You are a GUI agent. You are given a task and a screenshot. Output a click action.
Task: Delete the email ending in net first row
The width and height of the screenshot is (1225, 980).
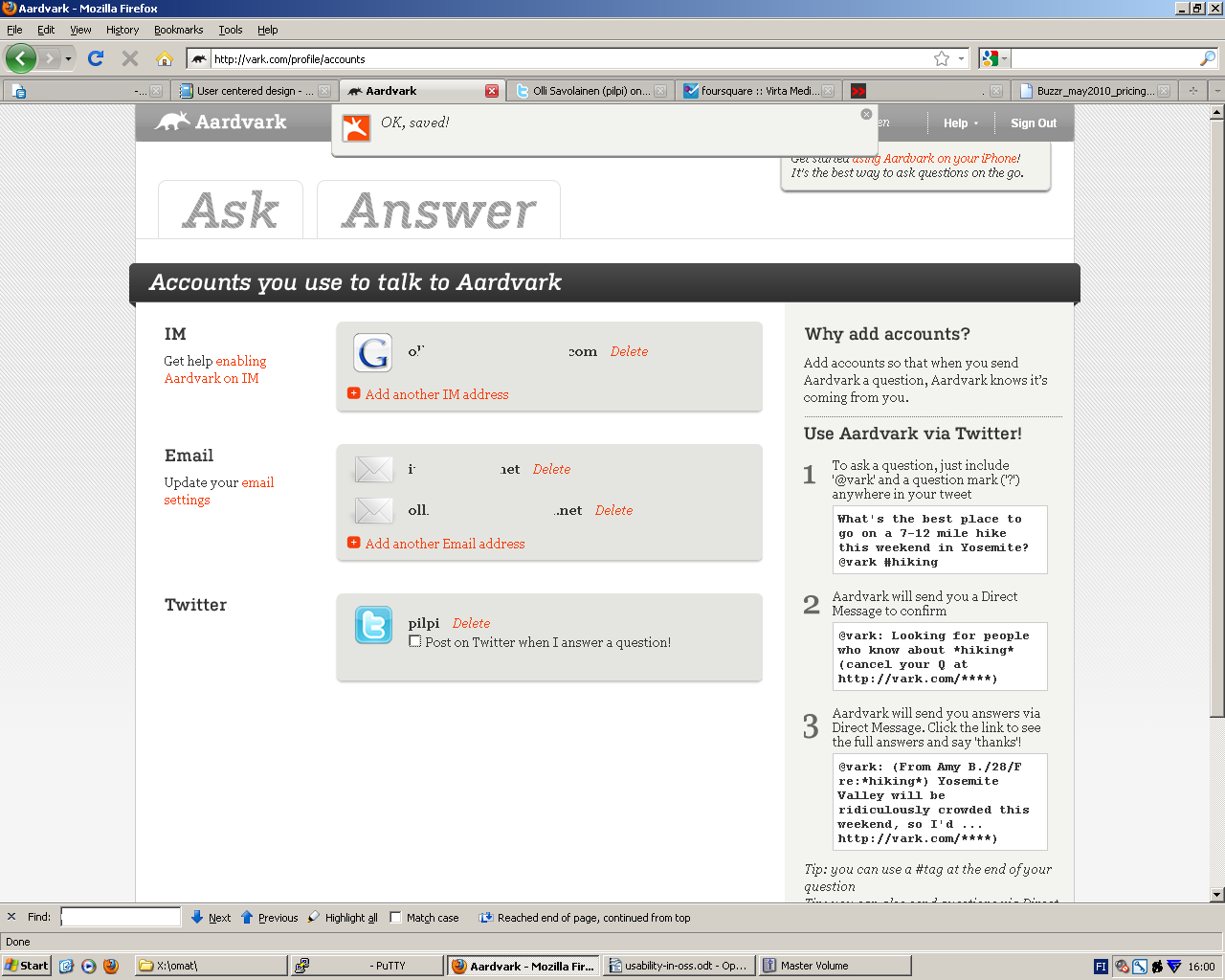[551, 469]
